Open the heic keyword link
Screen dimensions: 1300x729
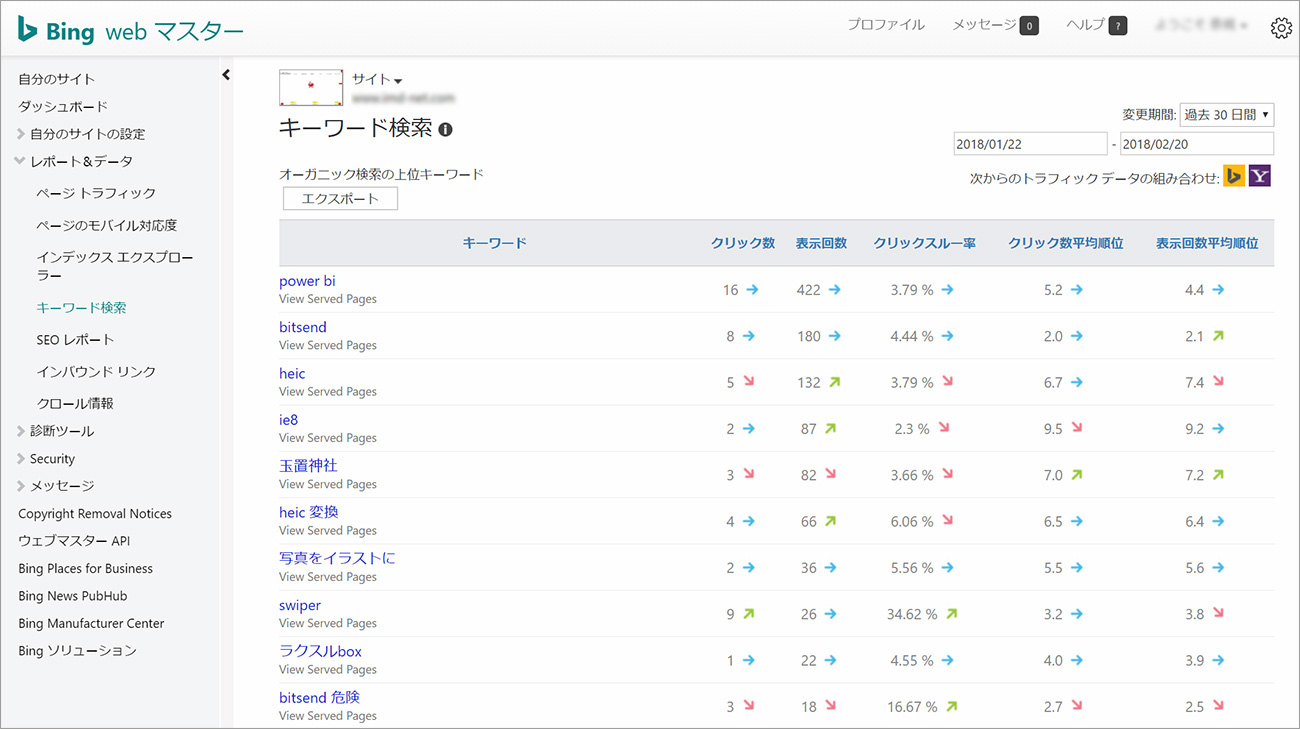tap(292, 373)
